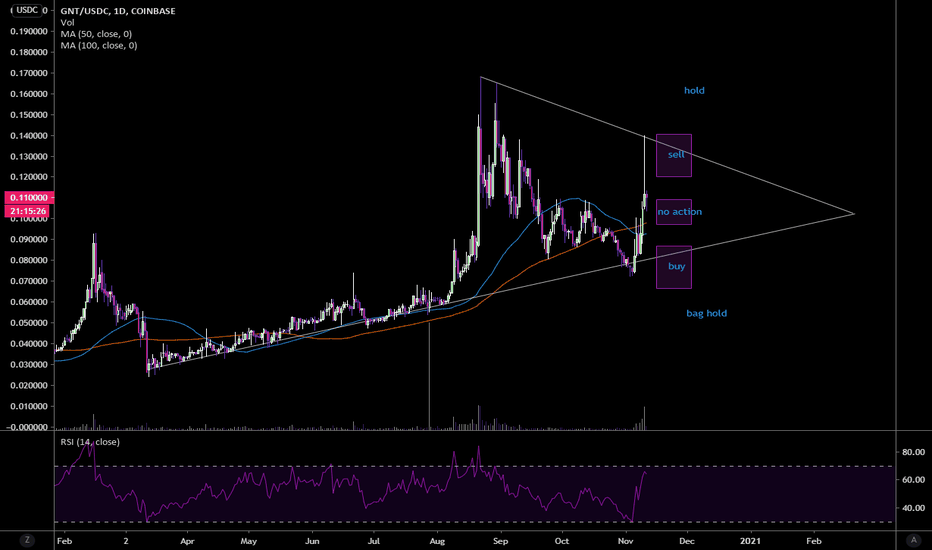This screenshot has height=550, width=932.
Task: Open the USDC currency label at top left
Action: (x=27, y=10)
